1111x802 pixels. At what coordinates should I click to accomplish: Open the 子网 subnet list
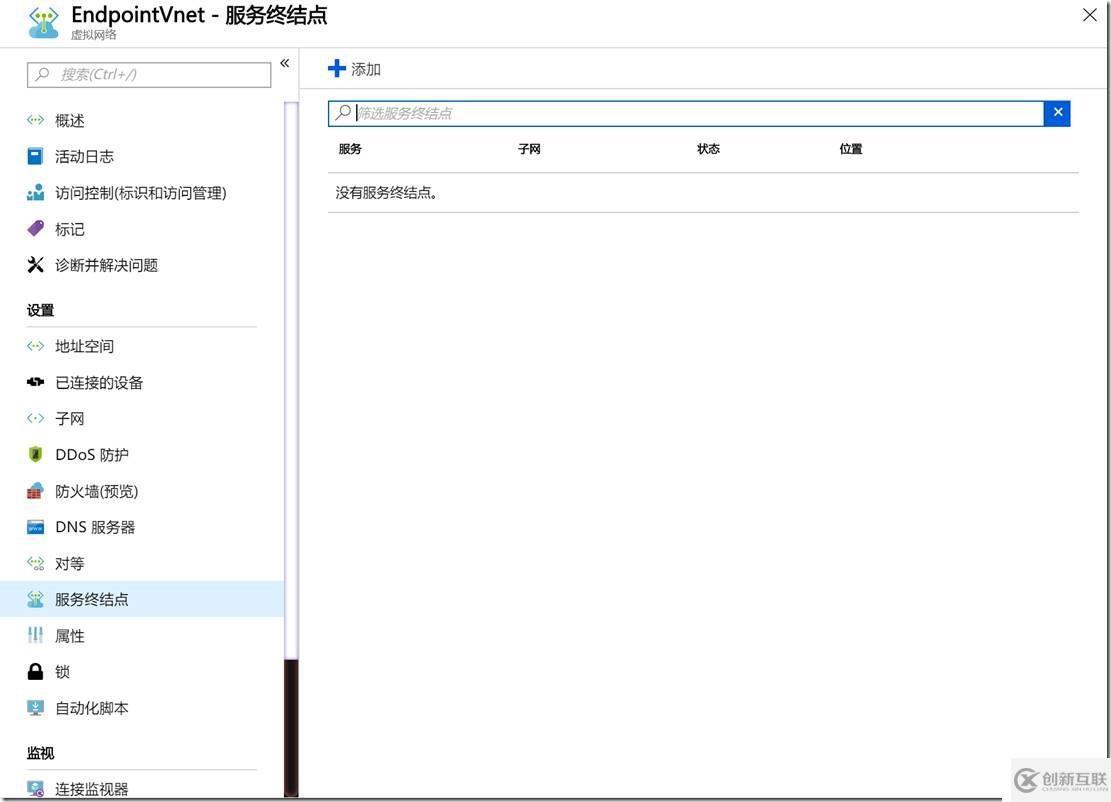[x=69, y=417]
